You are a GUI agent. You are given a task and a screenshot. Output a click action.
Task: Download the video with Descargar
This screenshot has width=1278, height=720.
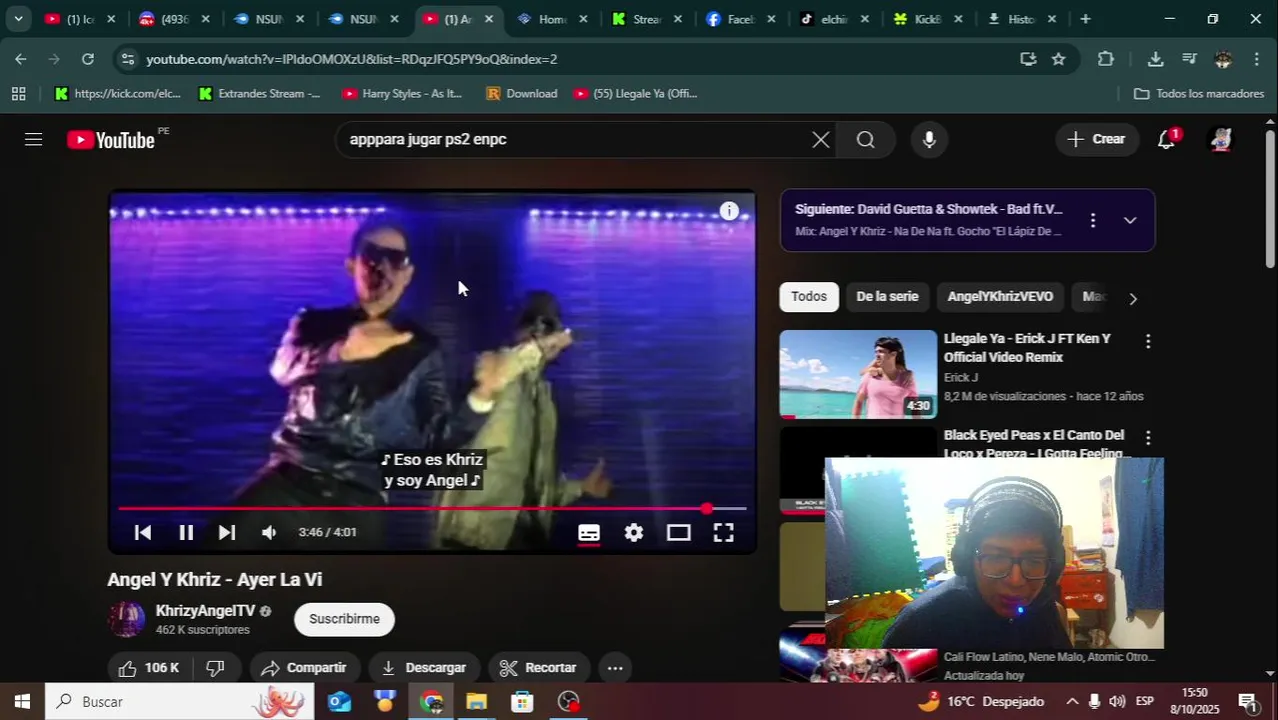click(424, 668)
